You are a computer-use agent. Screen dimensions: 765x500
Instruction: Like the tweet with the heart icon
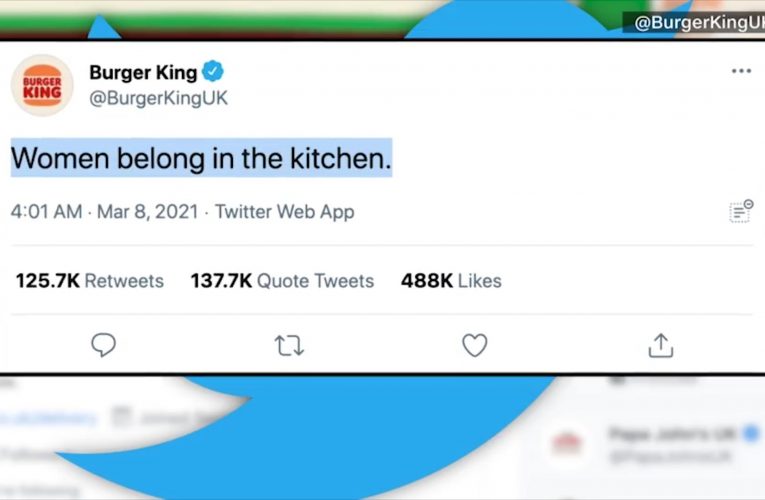[474, 345]
